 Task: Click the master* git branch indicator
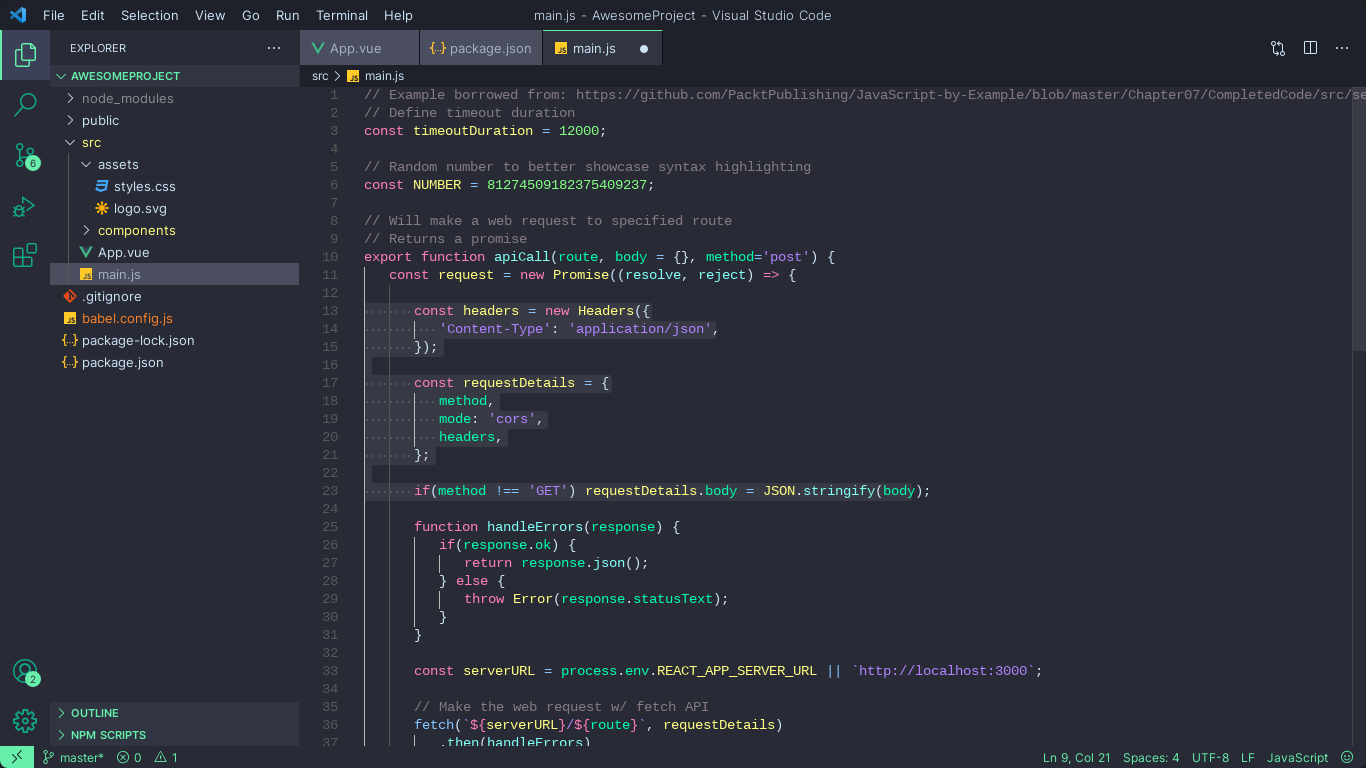point(73,757)
